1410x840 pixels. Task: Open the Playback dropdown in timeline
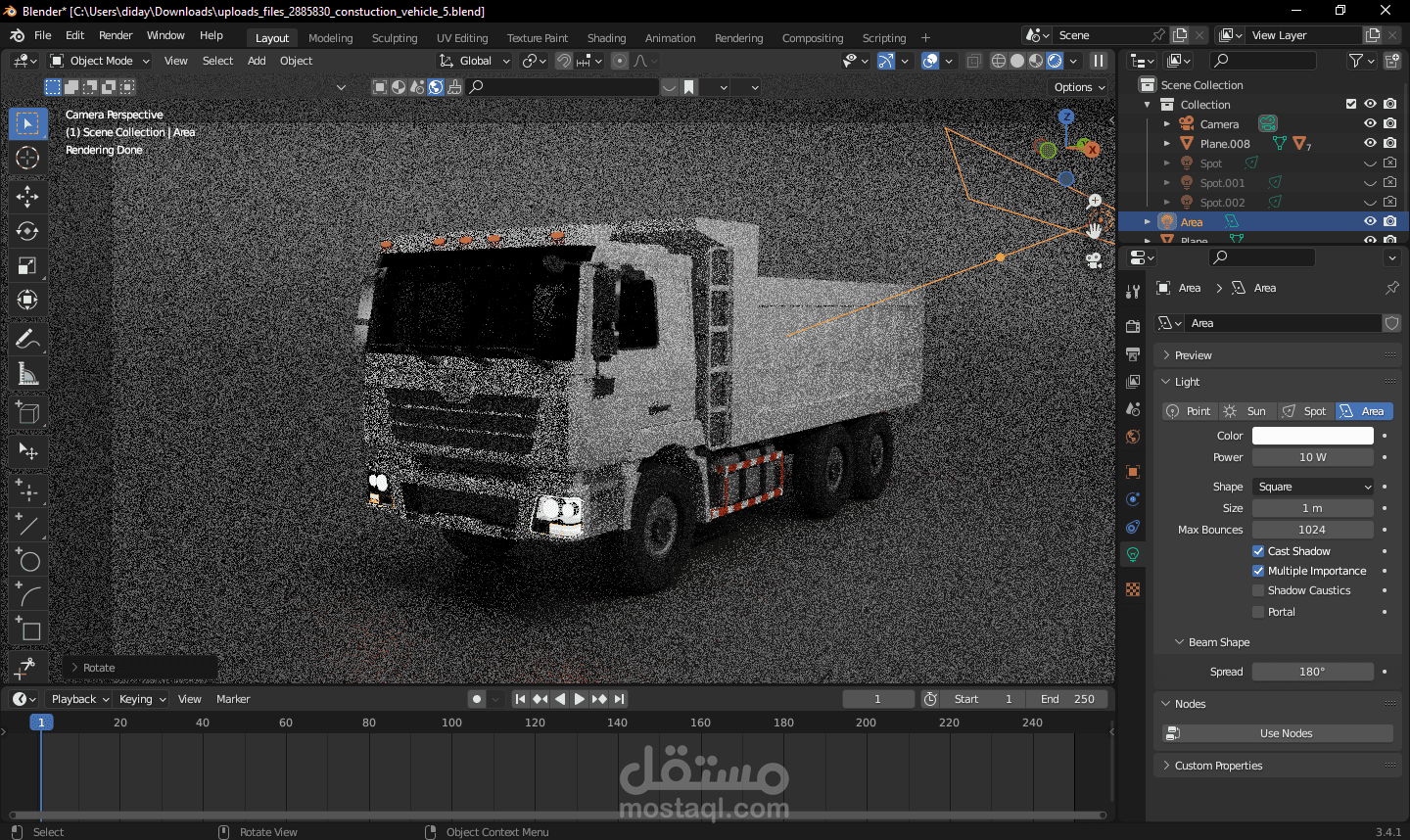pos(79,699)
